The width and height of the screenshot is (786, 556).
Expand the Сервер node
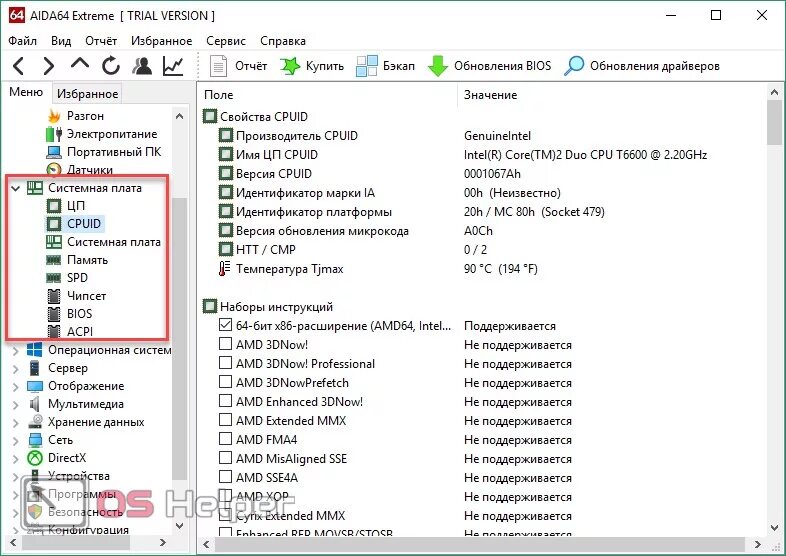coord(16,368)
